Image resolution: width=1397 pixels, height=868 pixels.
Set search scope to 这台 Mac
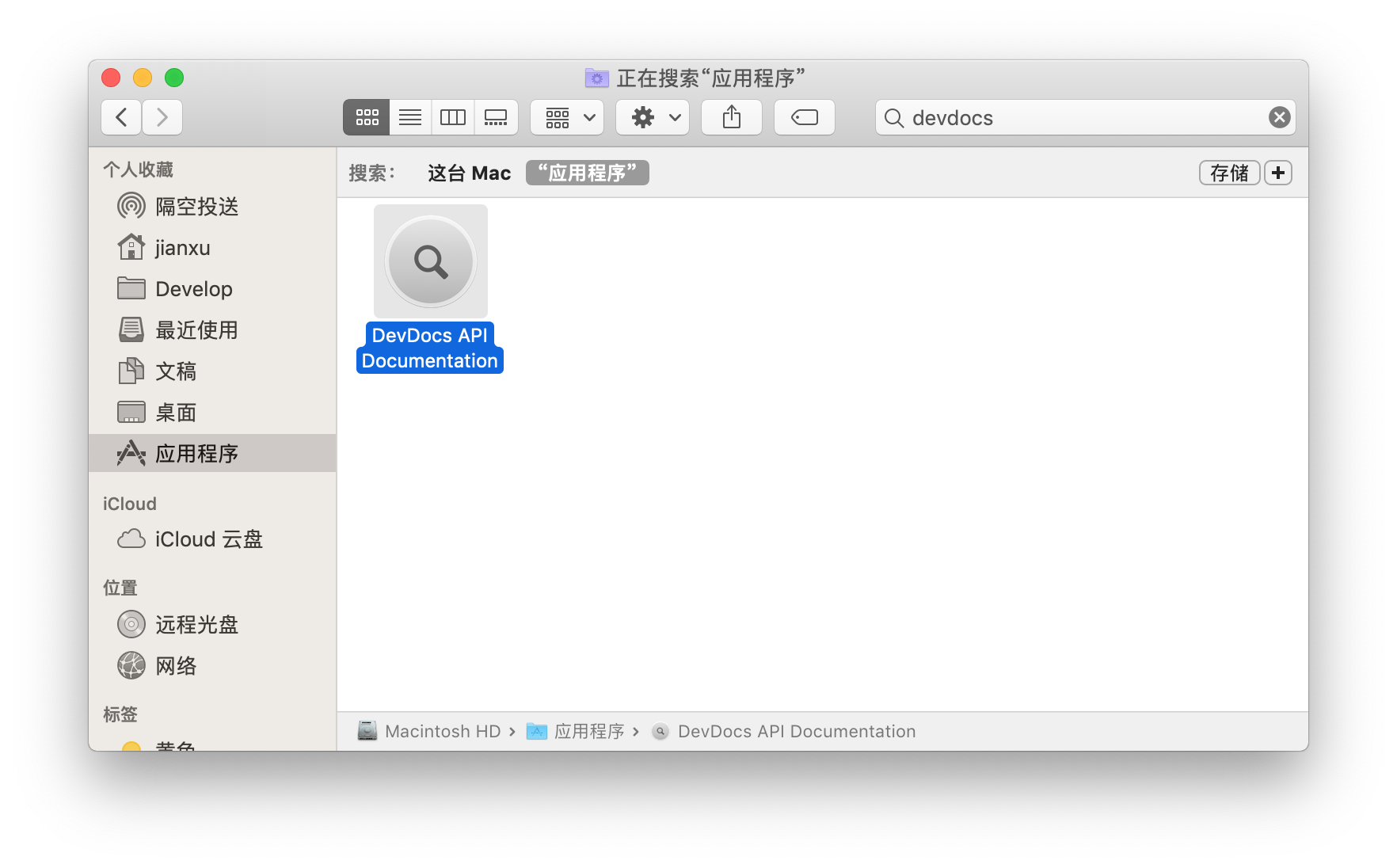470,173
